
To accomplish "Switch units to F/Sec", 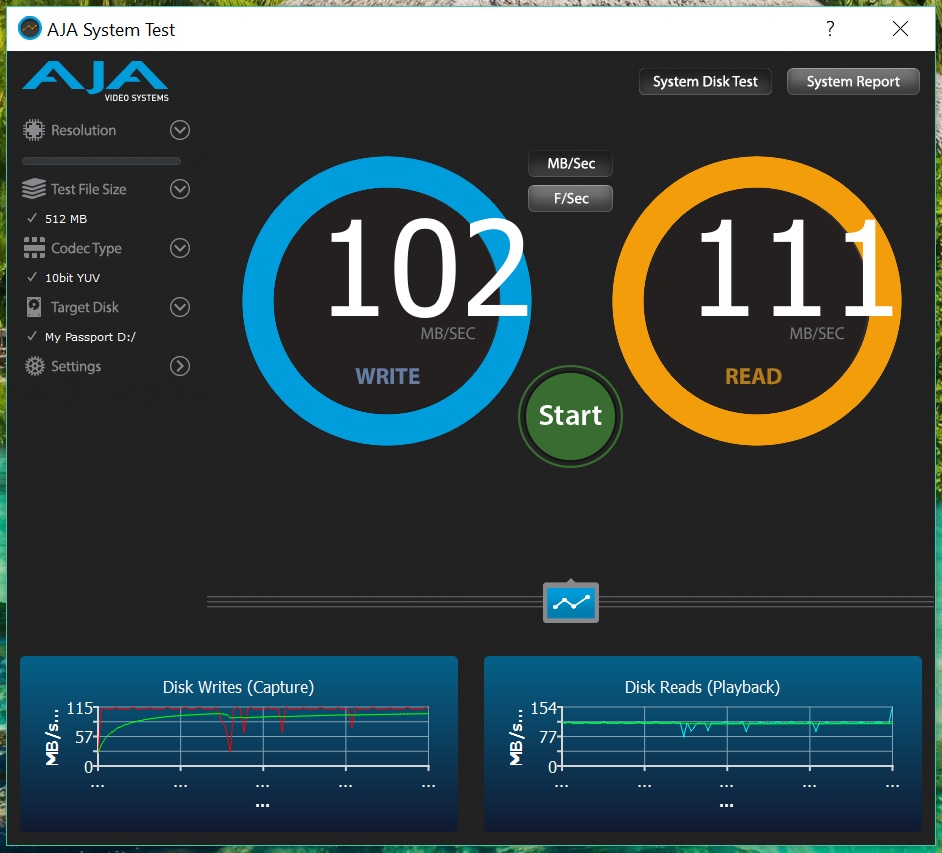I will point(571,198).
